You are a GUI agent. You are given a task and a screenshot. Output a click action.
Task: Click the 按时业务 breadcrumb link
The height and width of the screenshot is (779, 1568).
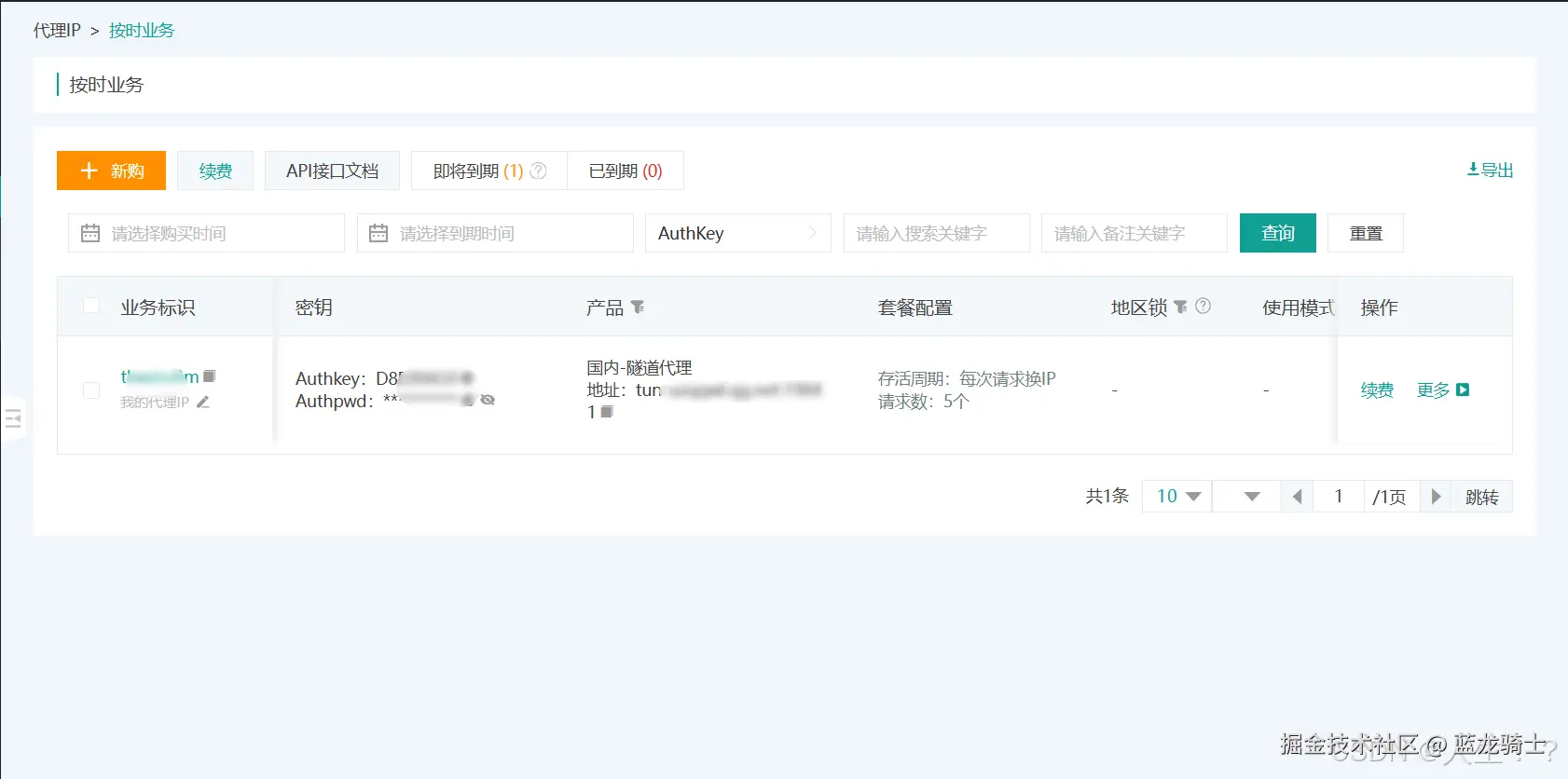click(x=142, y=30)
